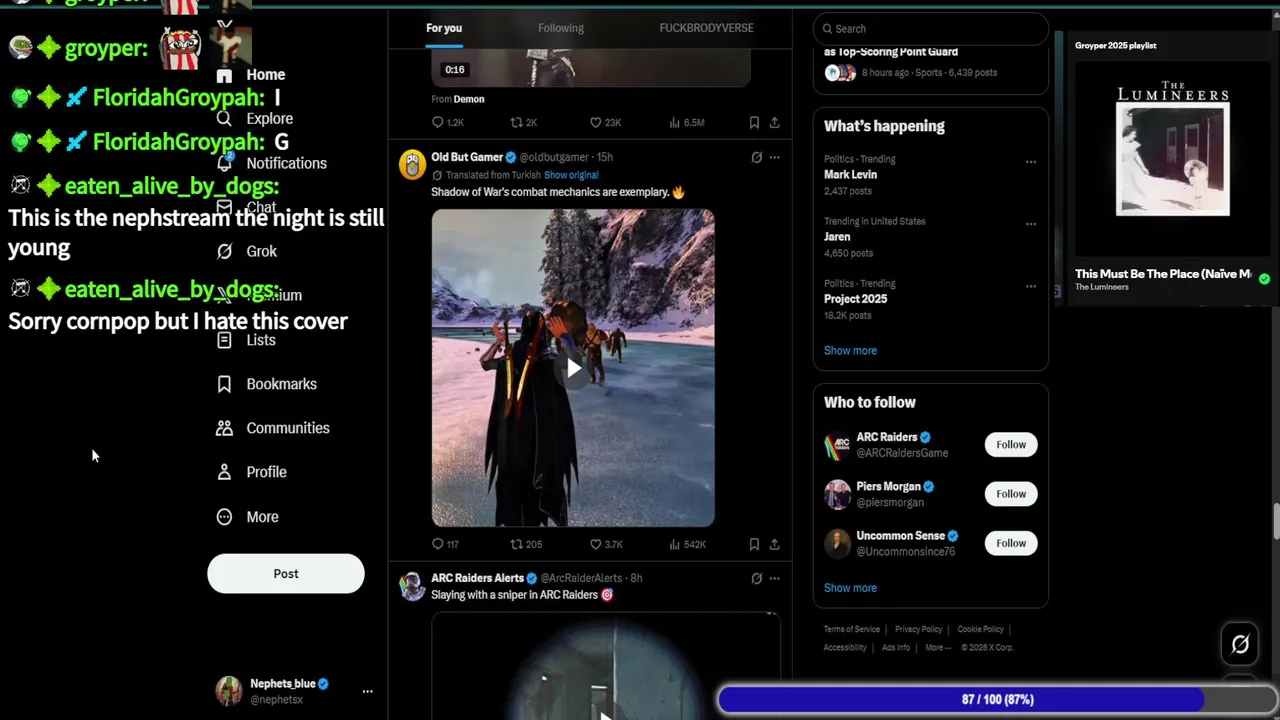Open the More circle icon in sidebar
The width and height of the screenshot is (1280, 720).
point(224,517)
